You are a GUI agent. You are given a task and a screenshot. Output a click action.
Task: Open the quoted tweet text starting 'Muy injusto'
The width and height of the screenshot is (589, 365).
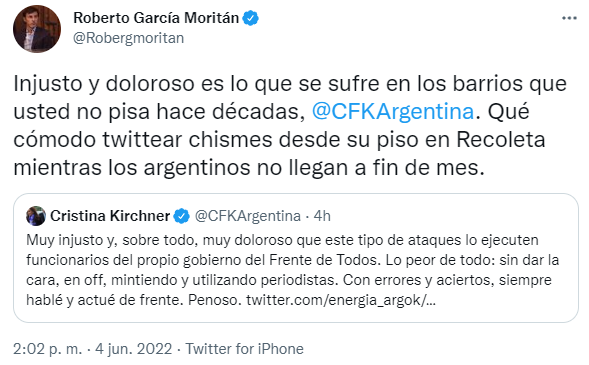292,270
